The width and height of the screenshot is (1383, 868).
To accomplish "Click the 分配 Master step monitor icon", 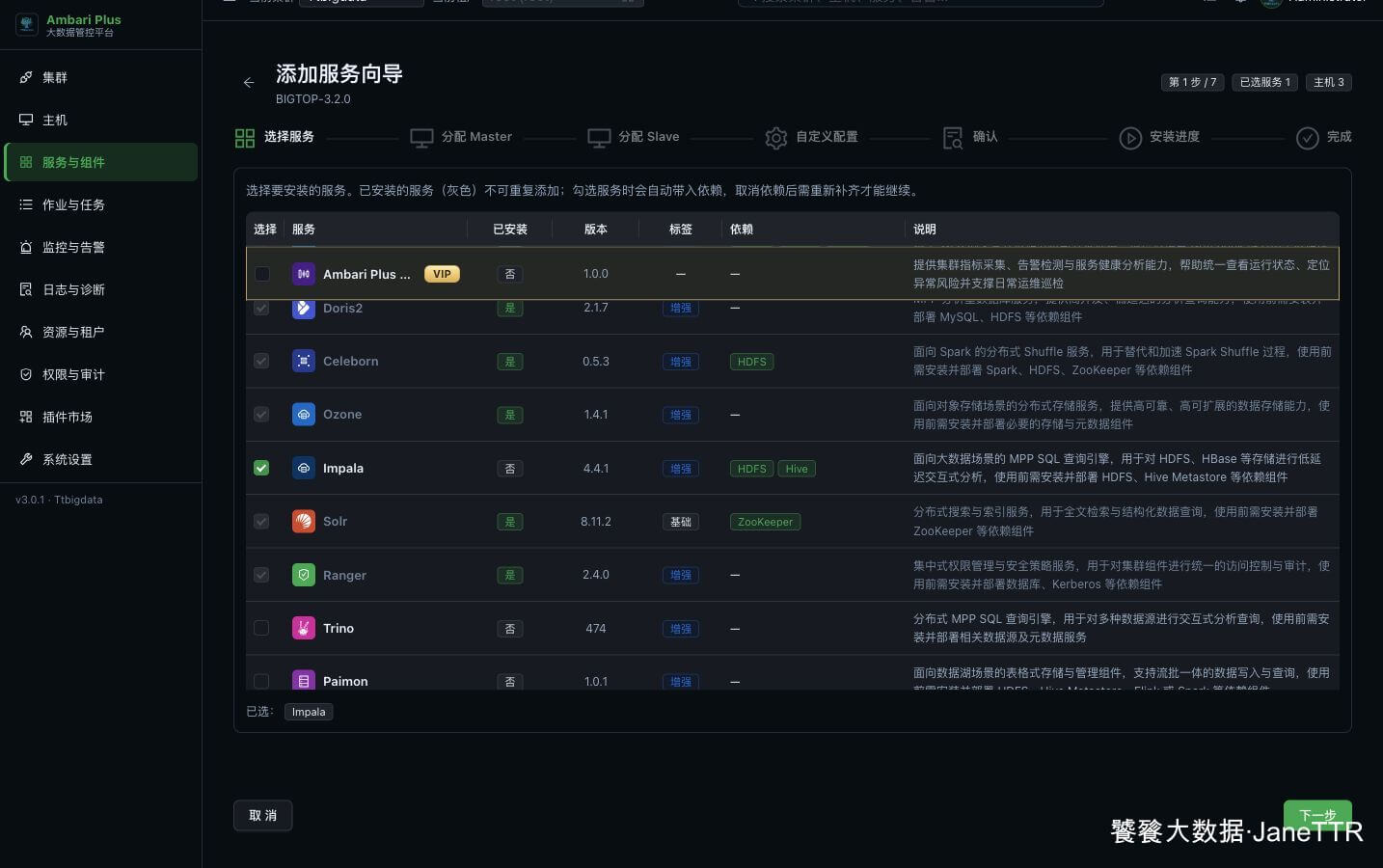I will [421, 138].
